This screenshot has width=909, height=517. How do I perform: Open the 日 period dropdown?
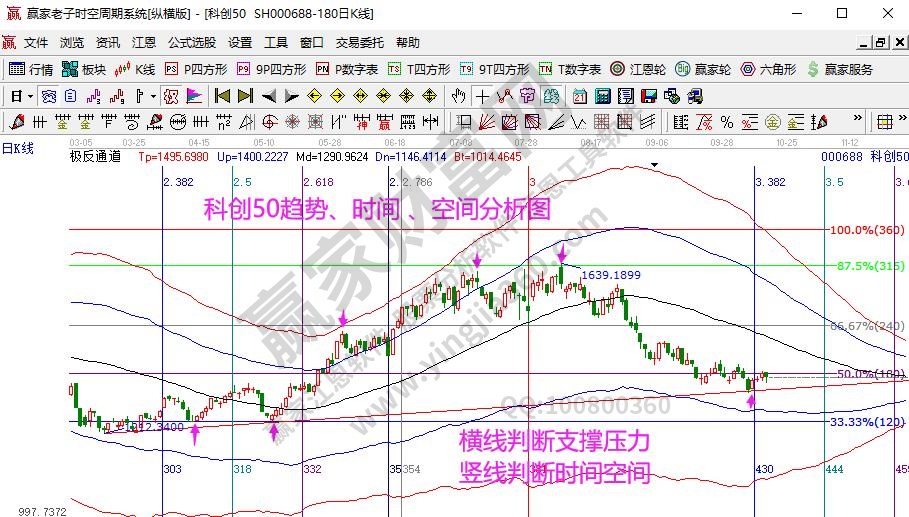(x=22, y=96)
